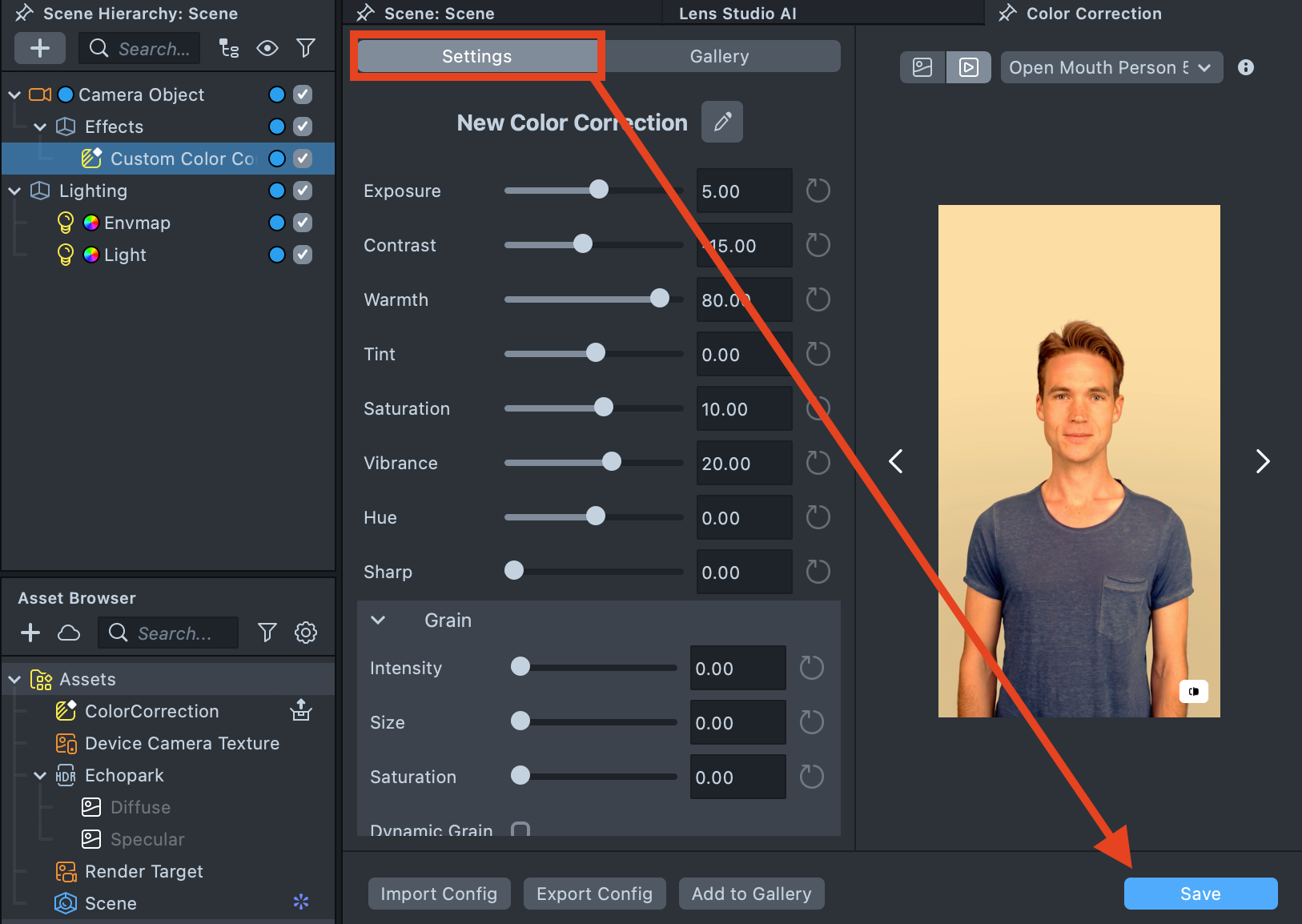Collapse the Lighting tree node

click(14, 191)
